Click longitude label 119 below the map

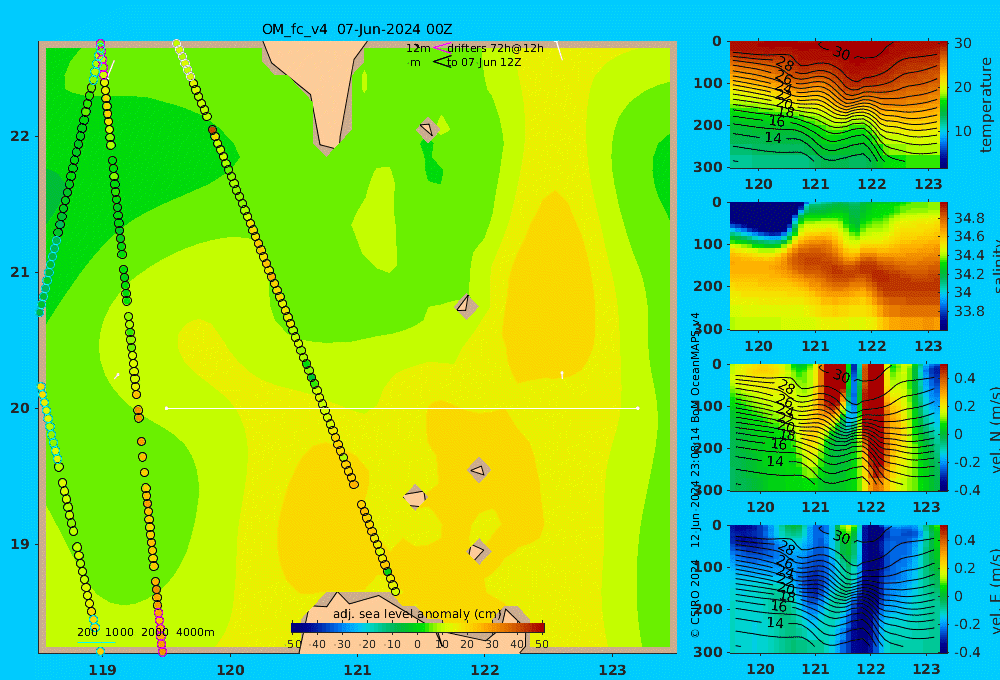click(x=103, y=670)
